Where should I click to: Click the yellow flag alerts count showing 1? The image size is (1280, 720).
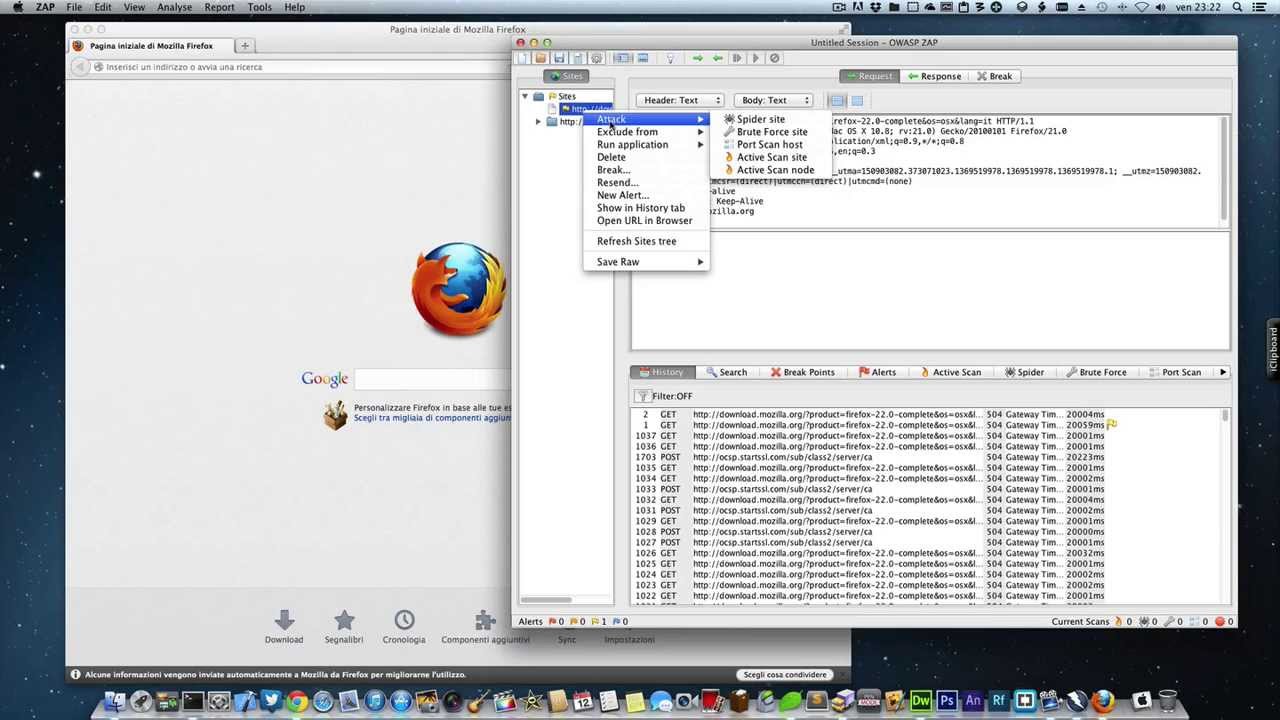(x=601, y=621)
